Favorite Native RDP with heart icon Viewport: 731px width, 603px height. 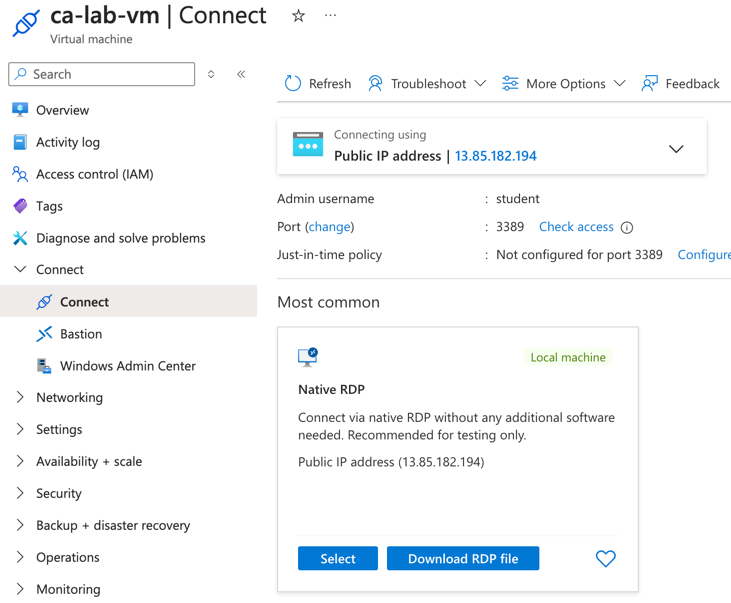click(x=606, y=559)
